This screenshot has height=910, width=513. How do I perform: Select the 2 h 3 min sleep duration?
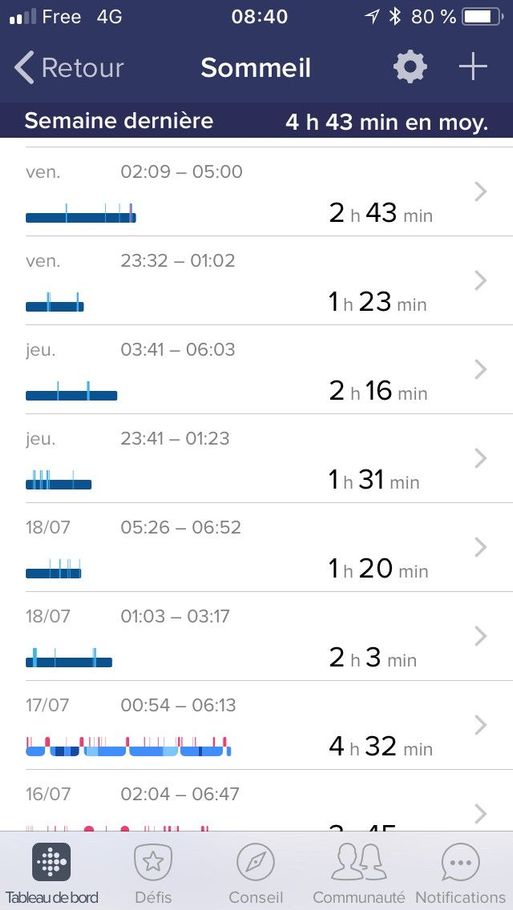point(373,658)
